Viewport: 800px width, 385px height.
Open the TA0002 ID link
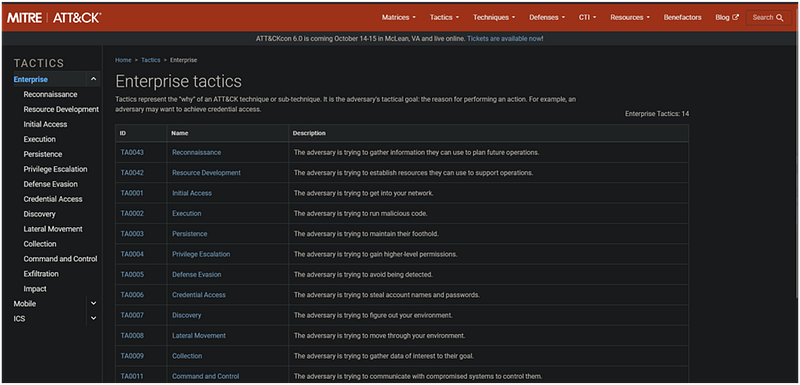(132, 214)
